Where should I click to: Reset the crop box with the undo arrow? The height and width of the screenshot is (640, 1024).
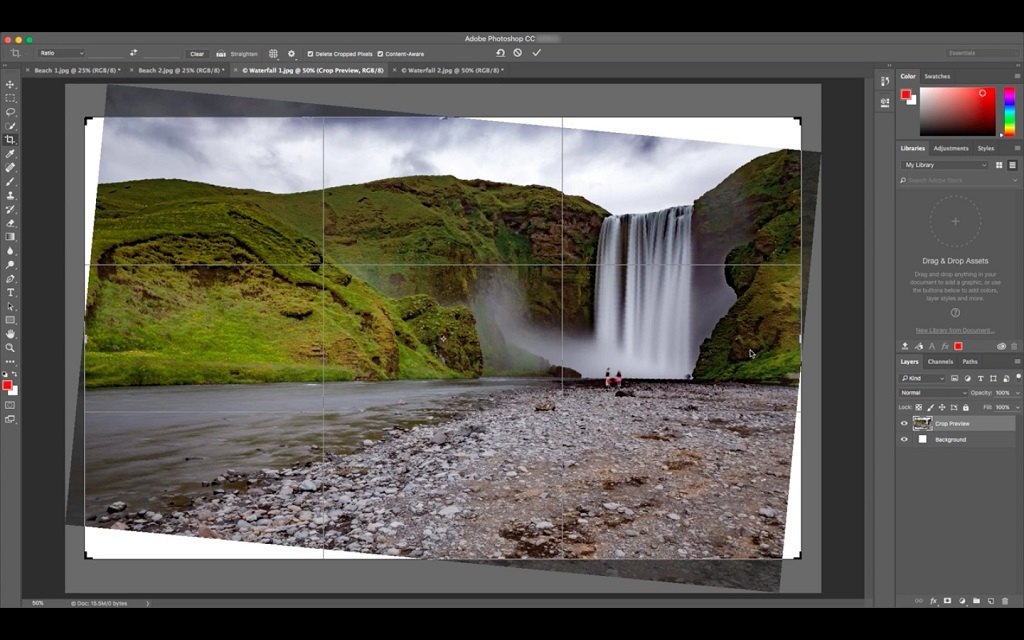point(500,53)
